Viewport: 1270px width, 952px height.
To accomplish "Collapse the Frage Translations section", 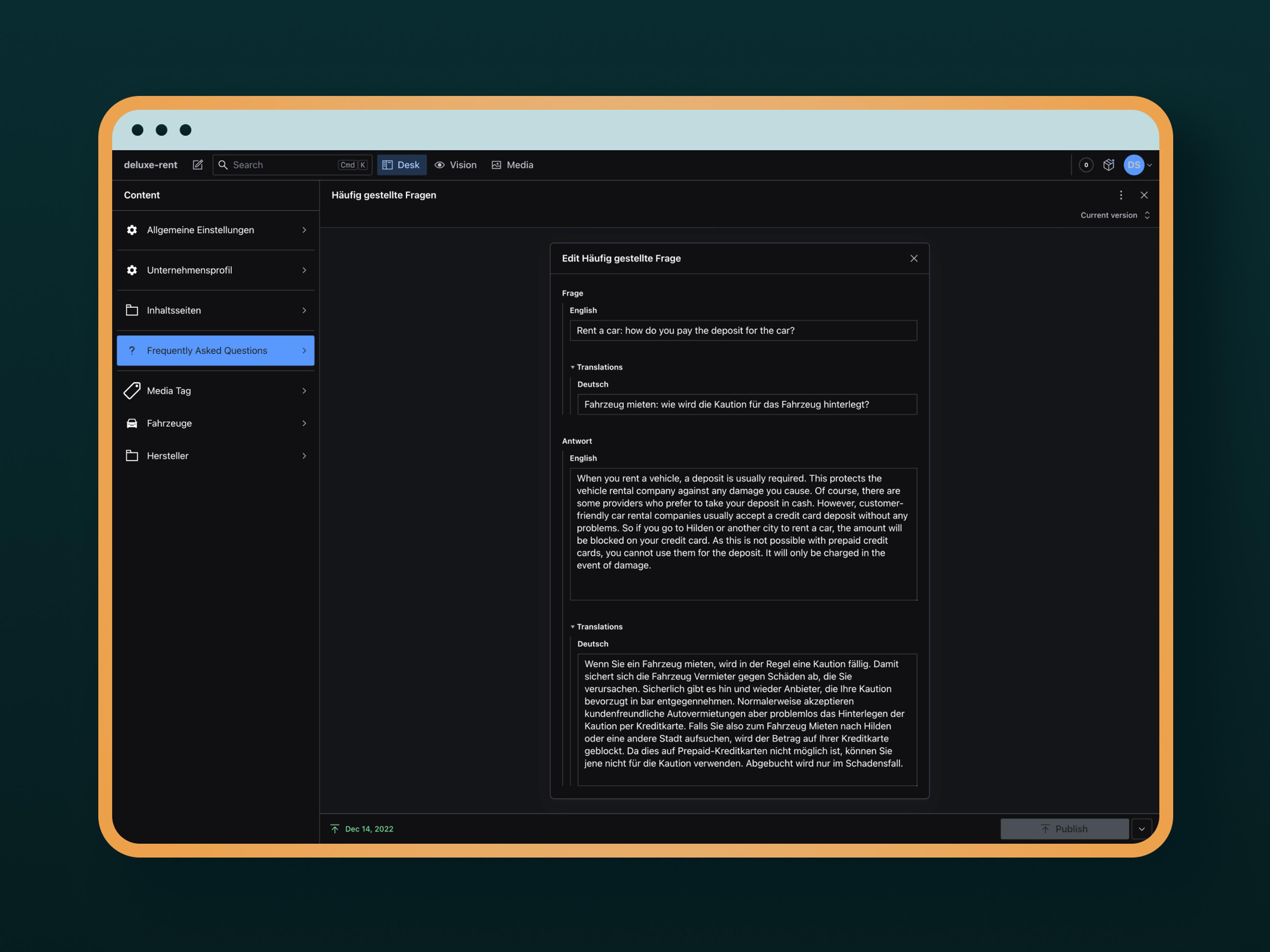I will 596,367.
